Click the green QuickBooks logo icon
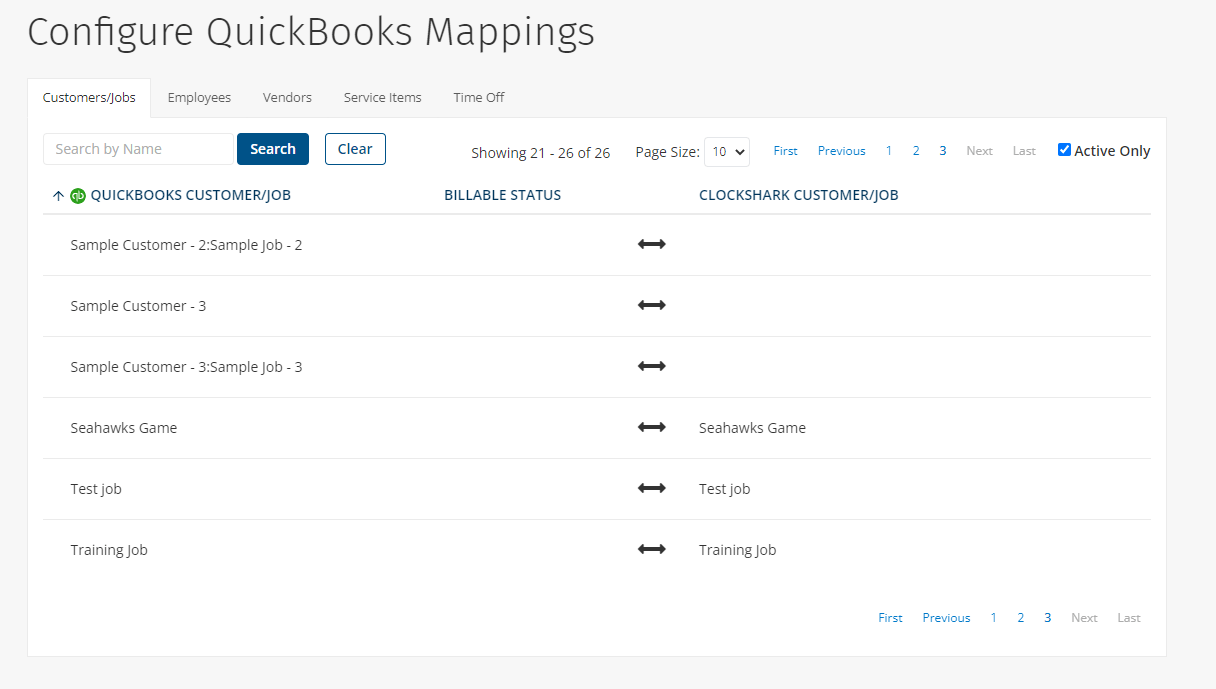The height and width of the screenshot is (689, 1216). [78, 196]
